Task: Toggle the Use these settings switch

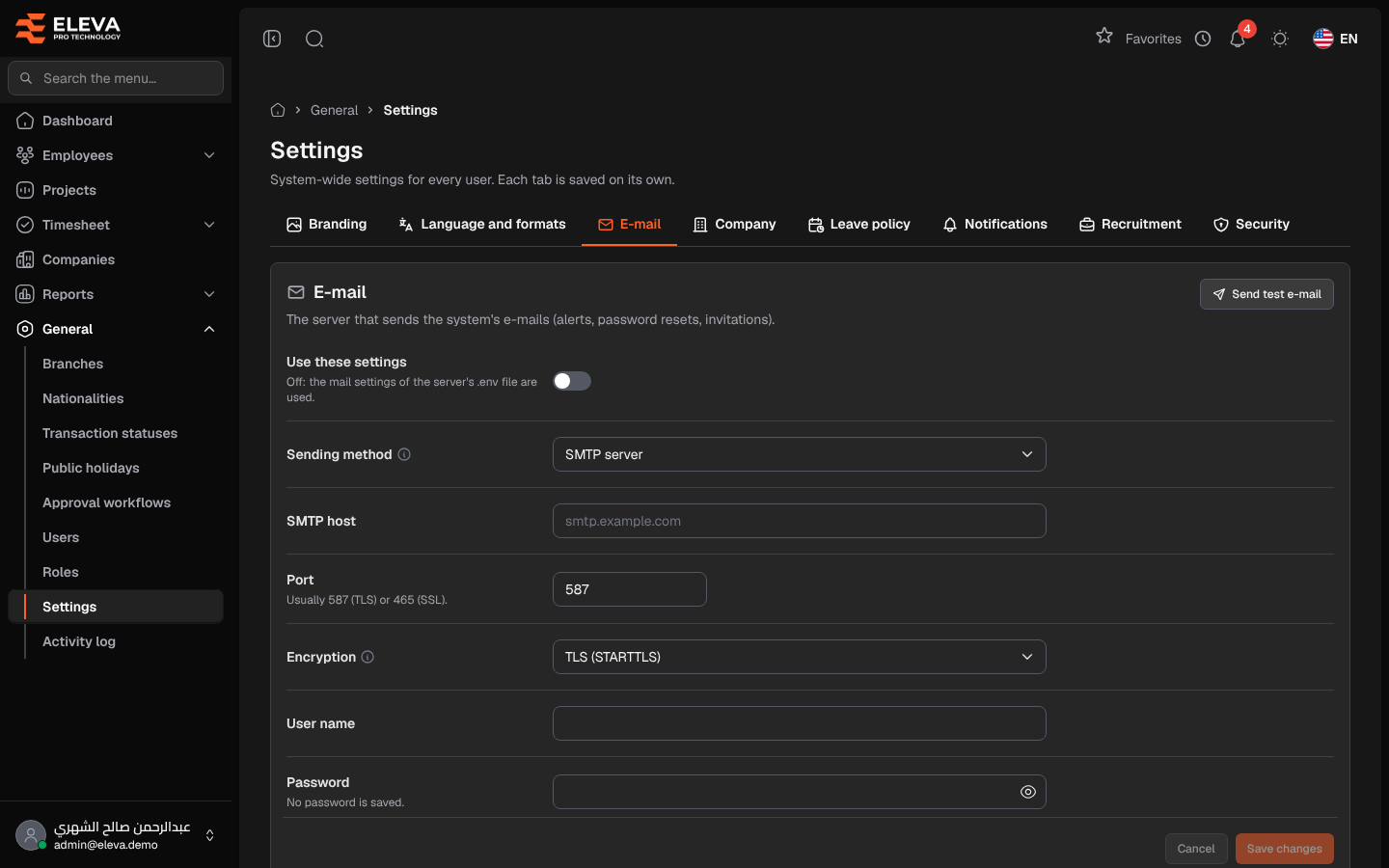Action: [x=572, y=381]
